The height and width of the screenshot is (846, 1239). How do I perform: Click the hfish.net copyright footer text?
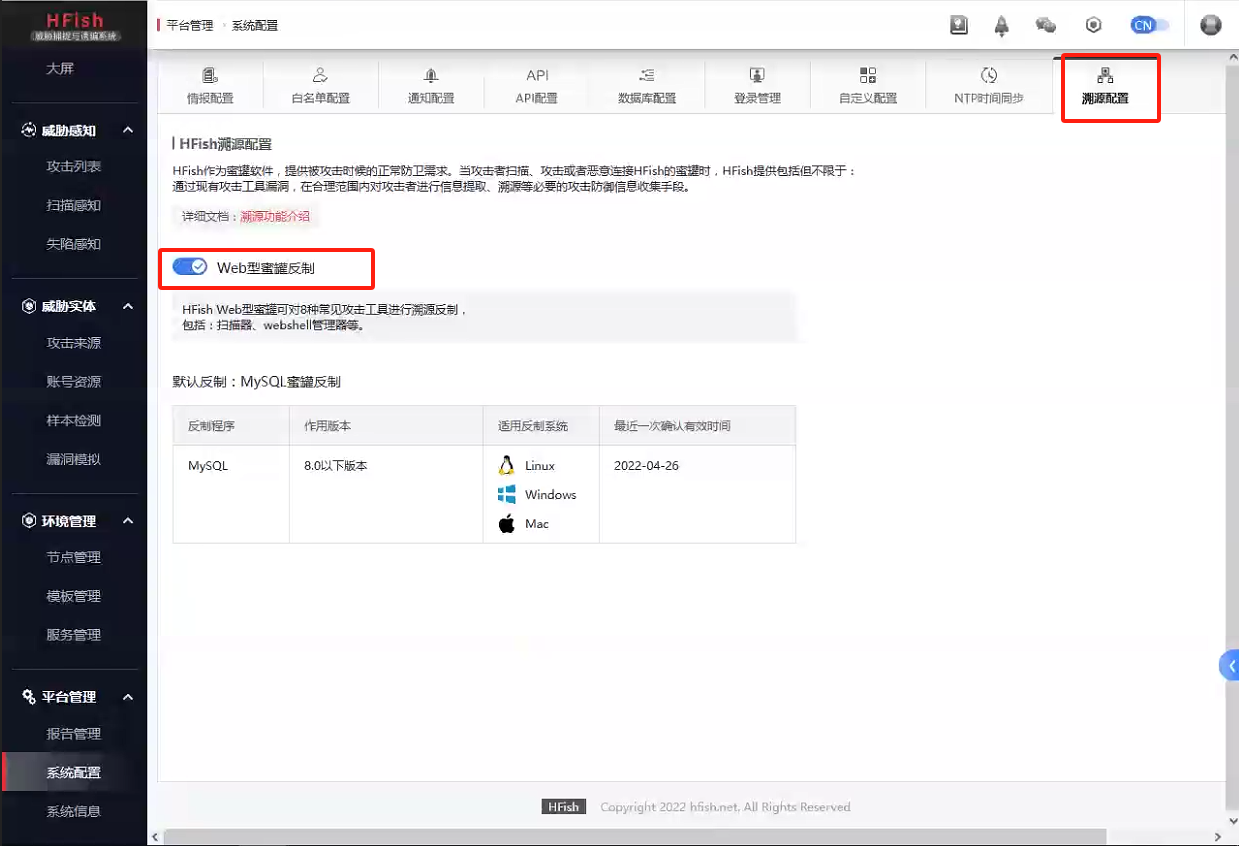pos(725,807)
